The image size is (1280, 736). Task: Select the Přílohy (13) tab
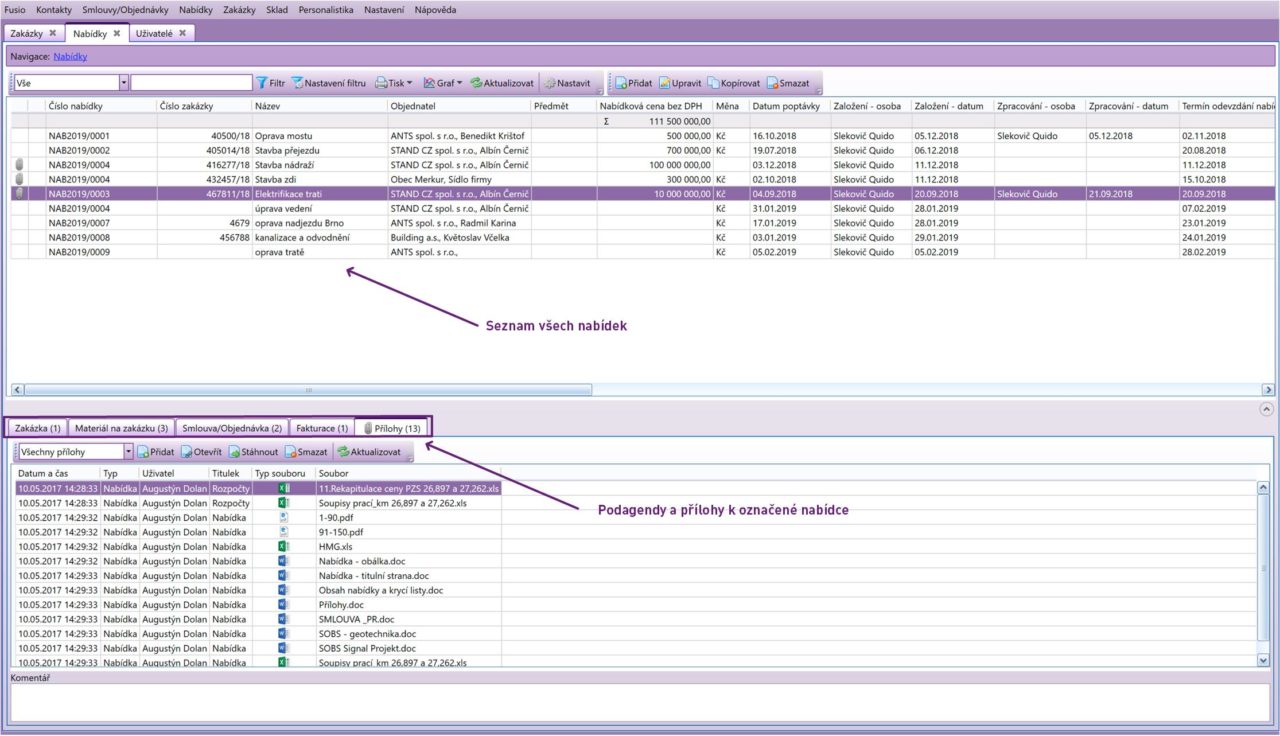pos(394,428)
